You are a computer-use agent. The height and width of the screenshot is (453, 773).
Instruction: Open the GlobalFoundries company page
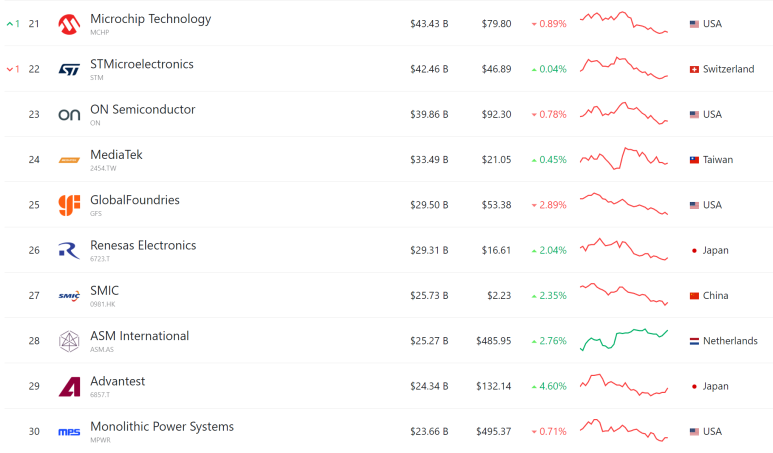pos(135,200)
